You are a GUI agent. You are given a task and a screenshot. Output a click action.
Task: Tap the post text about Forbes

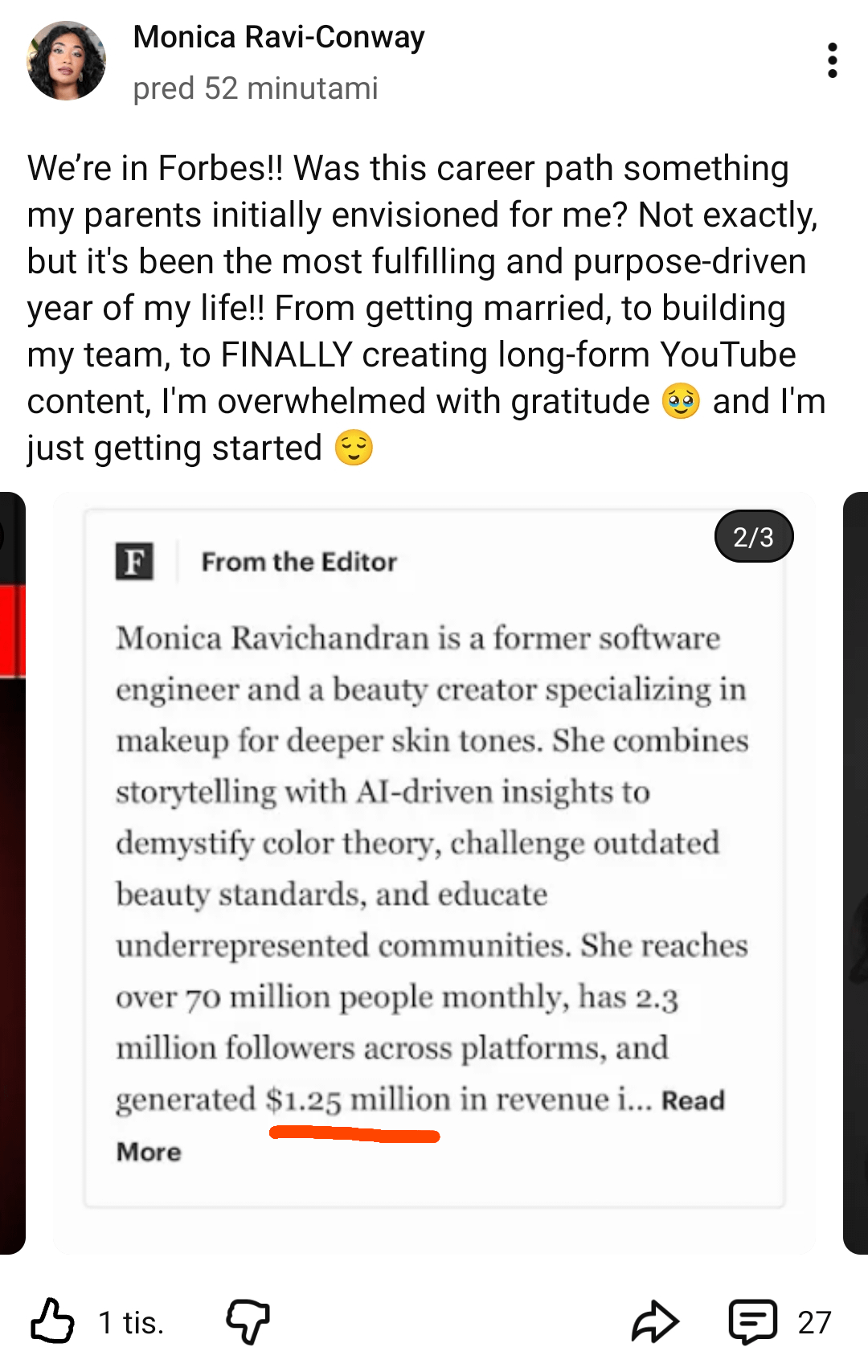[x=418, y=307]
